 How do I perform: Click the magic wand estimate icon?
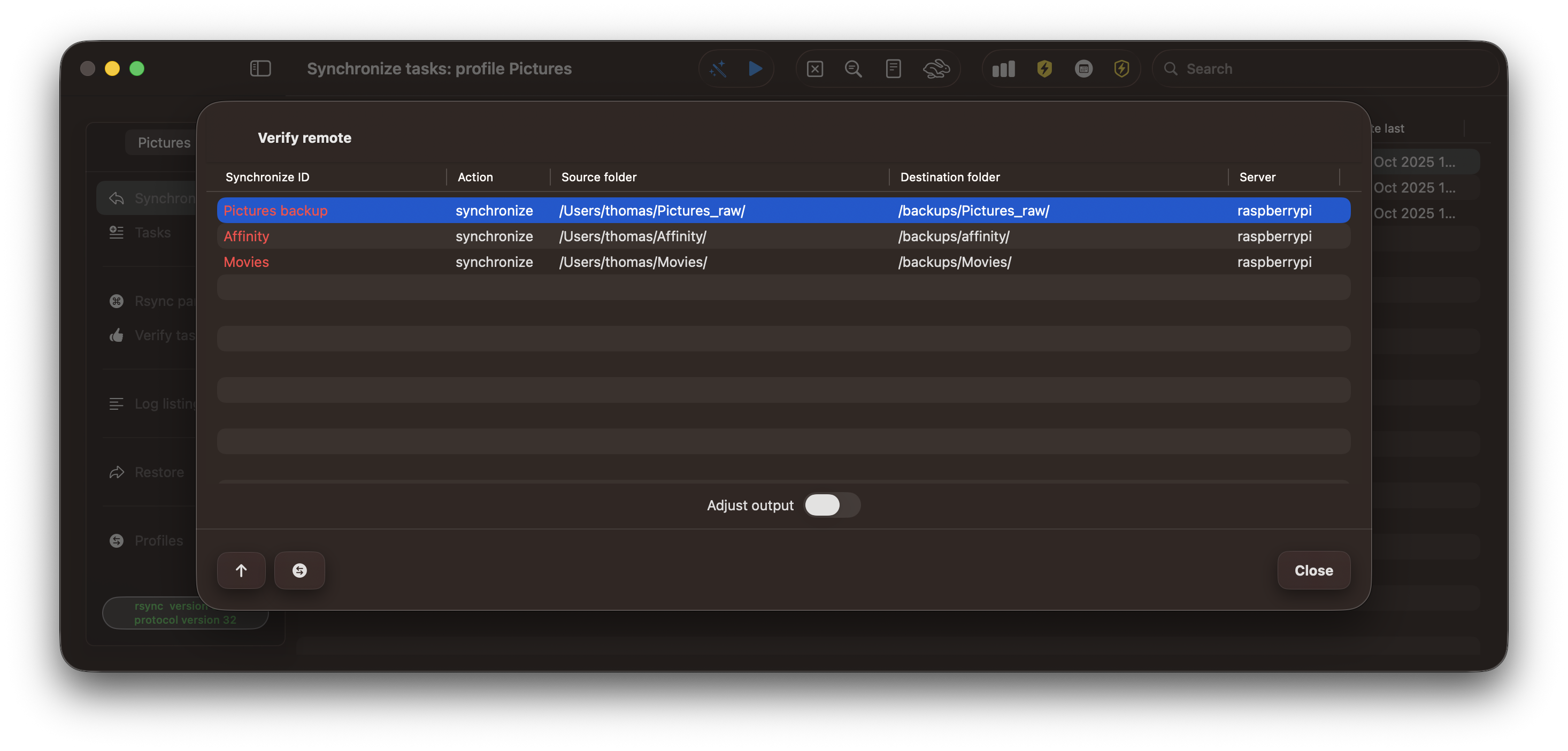click(x=718, y=69)
